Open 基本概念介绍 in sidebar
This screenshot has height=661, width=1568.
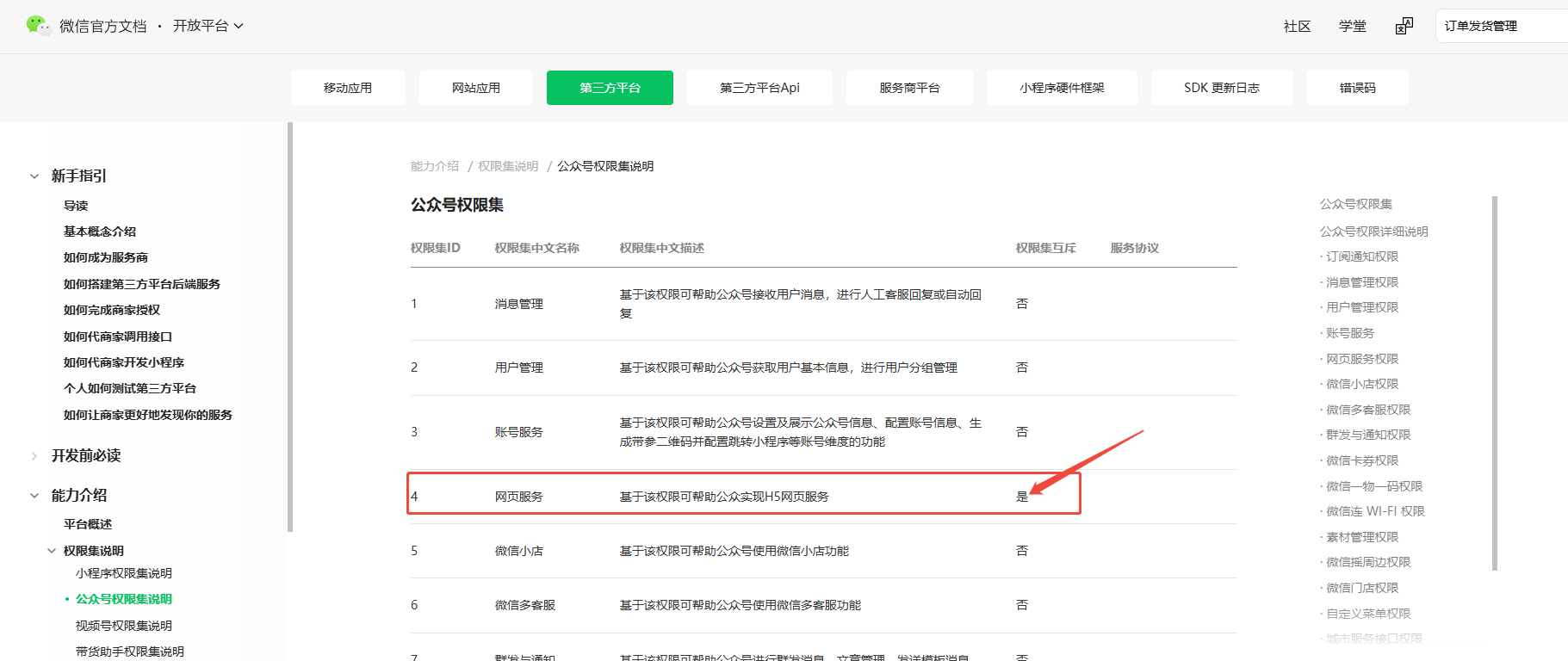click(100, 232)
